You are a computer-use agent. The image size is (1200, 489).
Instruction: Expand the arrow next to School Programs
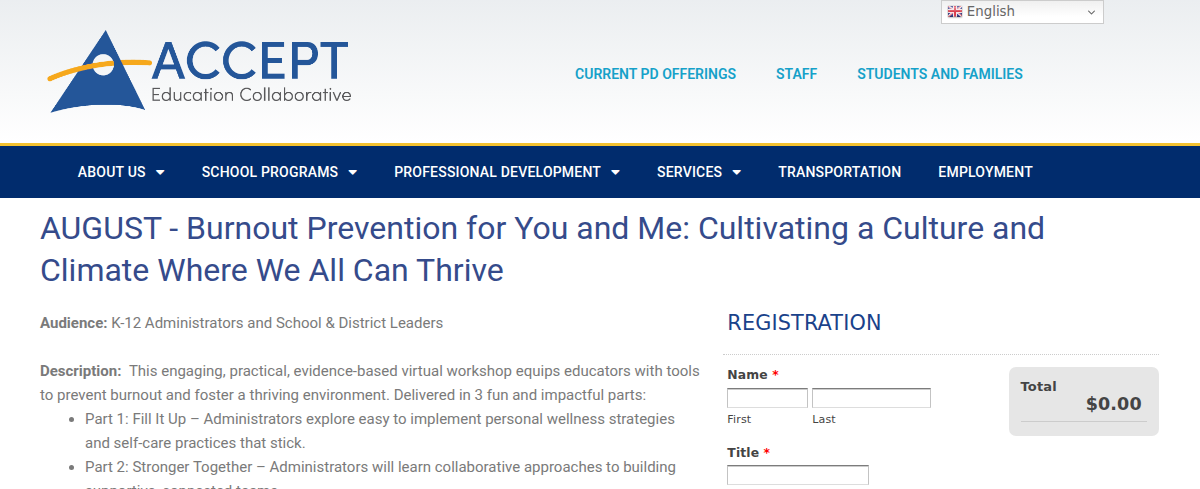(352, 172)
